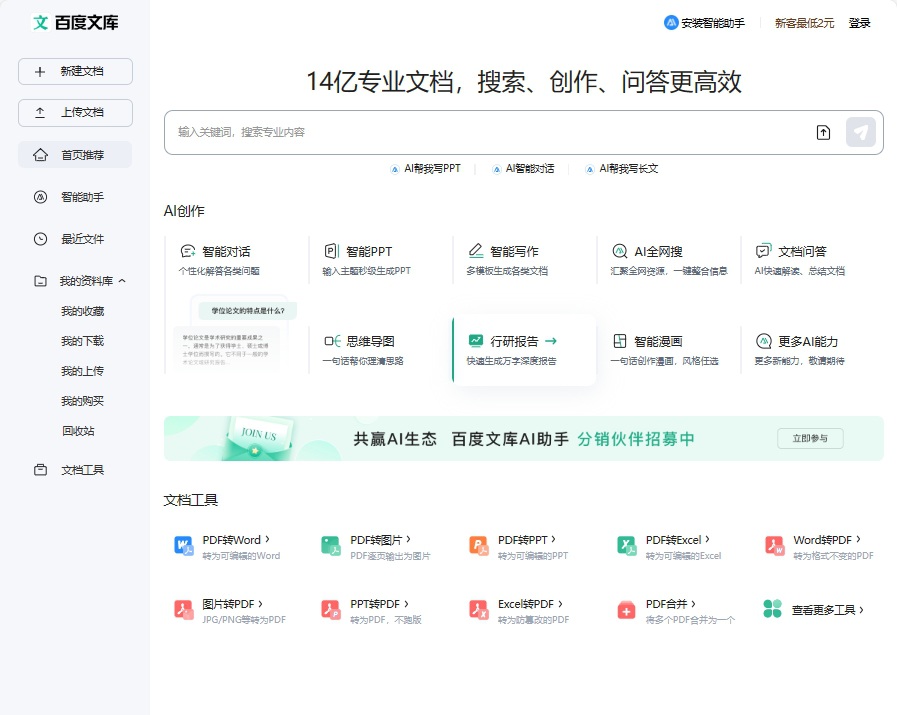Open the 行研报告 arrow link
The height and width of the screenshot is (715, 897).
pos(551,341)
